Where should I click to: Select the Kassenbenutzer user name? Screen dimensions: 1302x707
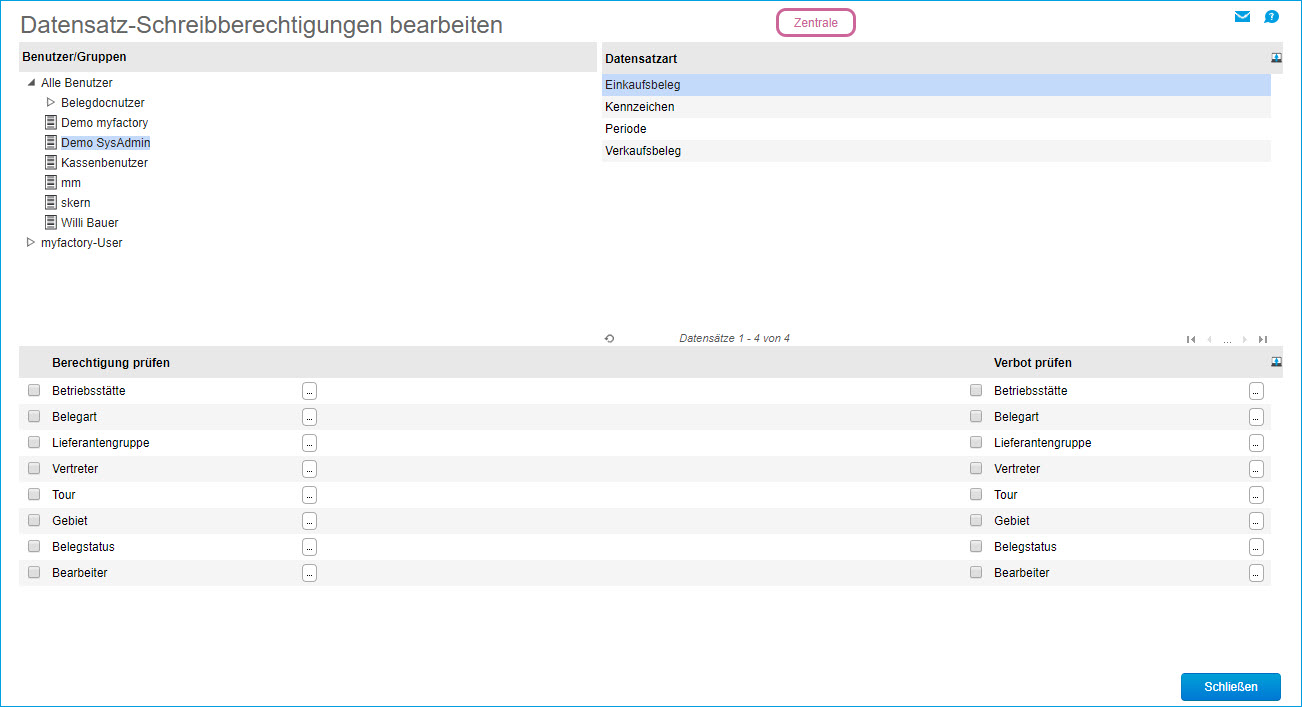104,162
